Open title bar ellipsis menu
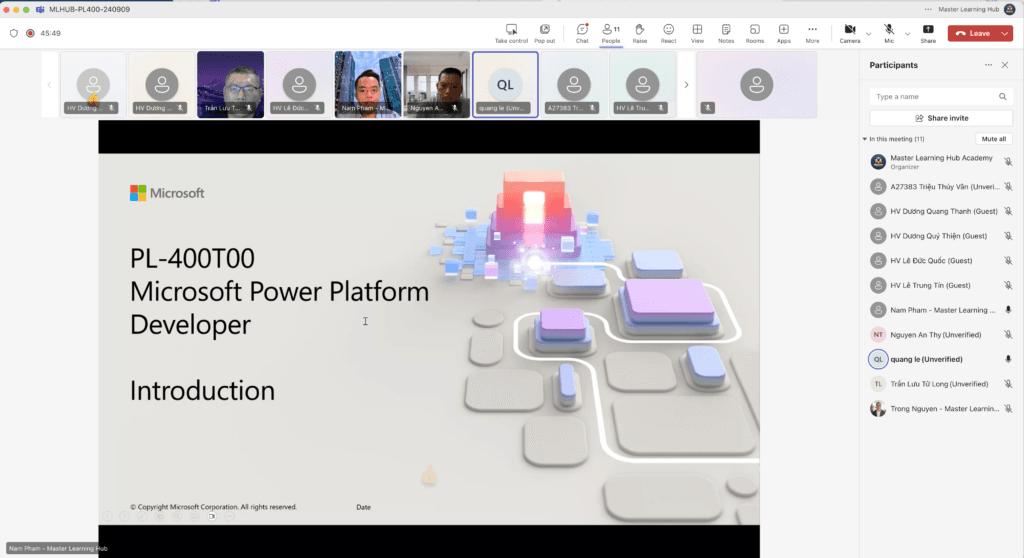 (x=928, y=9)
